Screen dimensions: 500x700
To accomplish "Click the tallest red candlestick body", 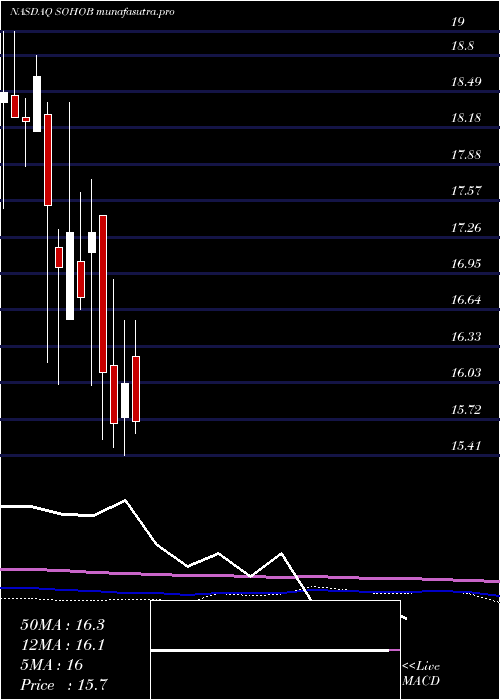I will point(103,294).
